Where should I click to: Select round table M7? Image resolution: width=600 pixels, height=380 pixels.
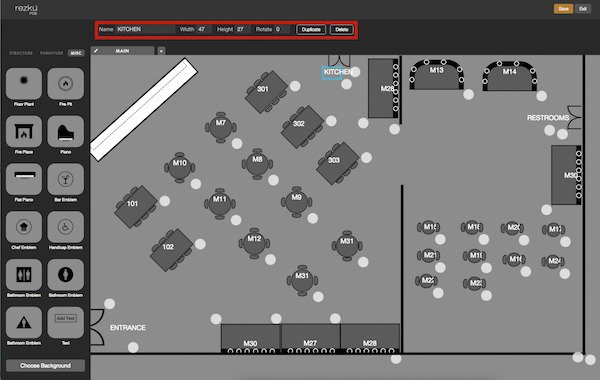(221, 127)
